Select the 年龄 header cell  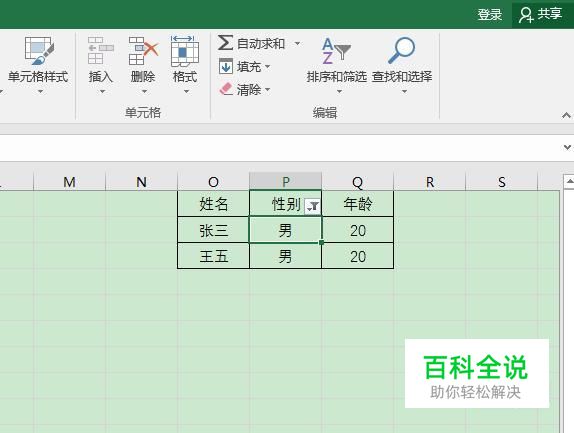click(x=358, y=204)
